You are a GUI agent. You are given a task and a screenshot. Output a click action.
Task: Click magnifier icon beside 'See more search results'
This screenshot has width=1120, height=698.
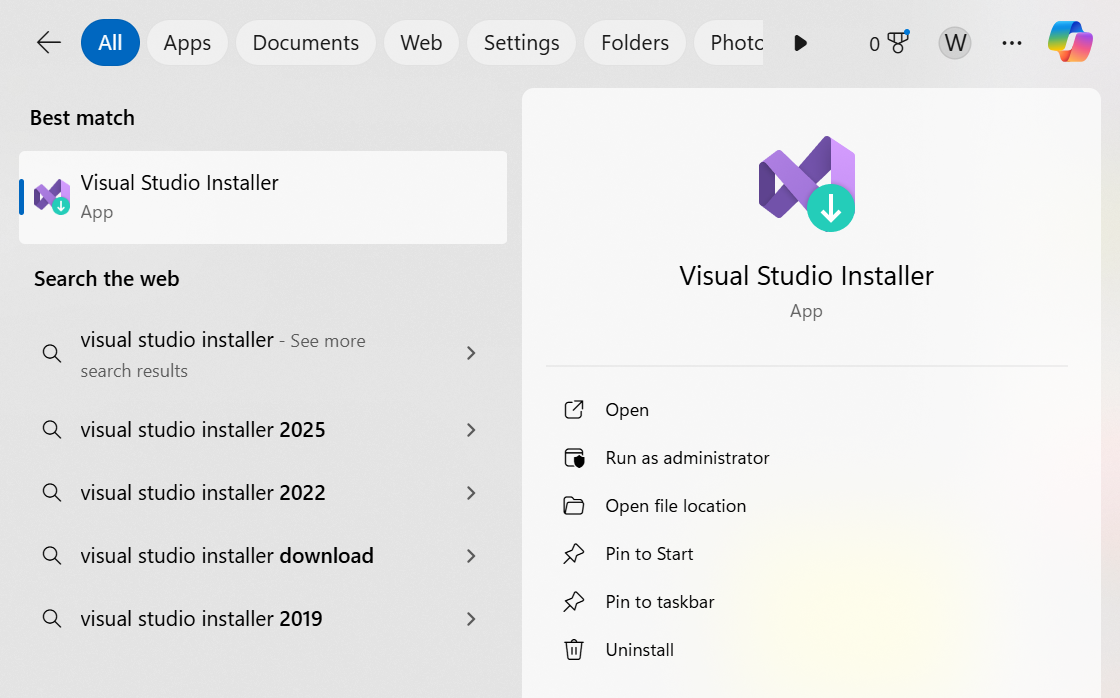pyautogui.click(x=51, y=354)
